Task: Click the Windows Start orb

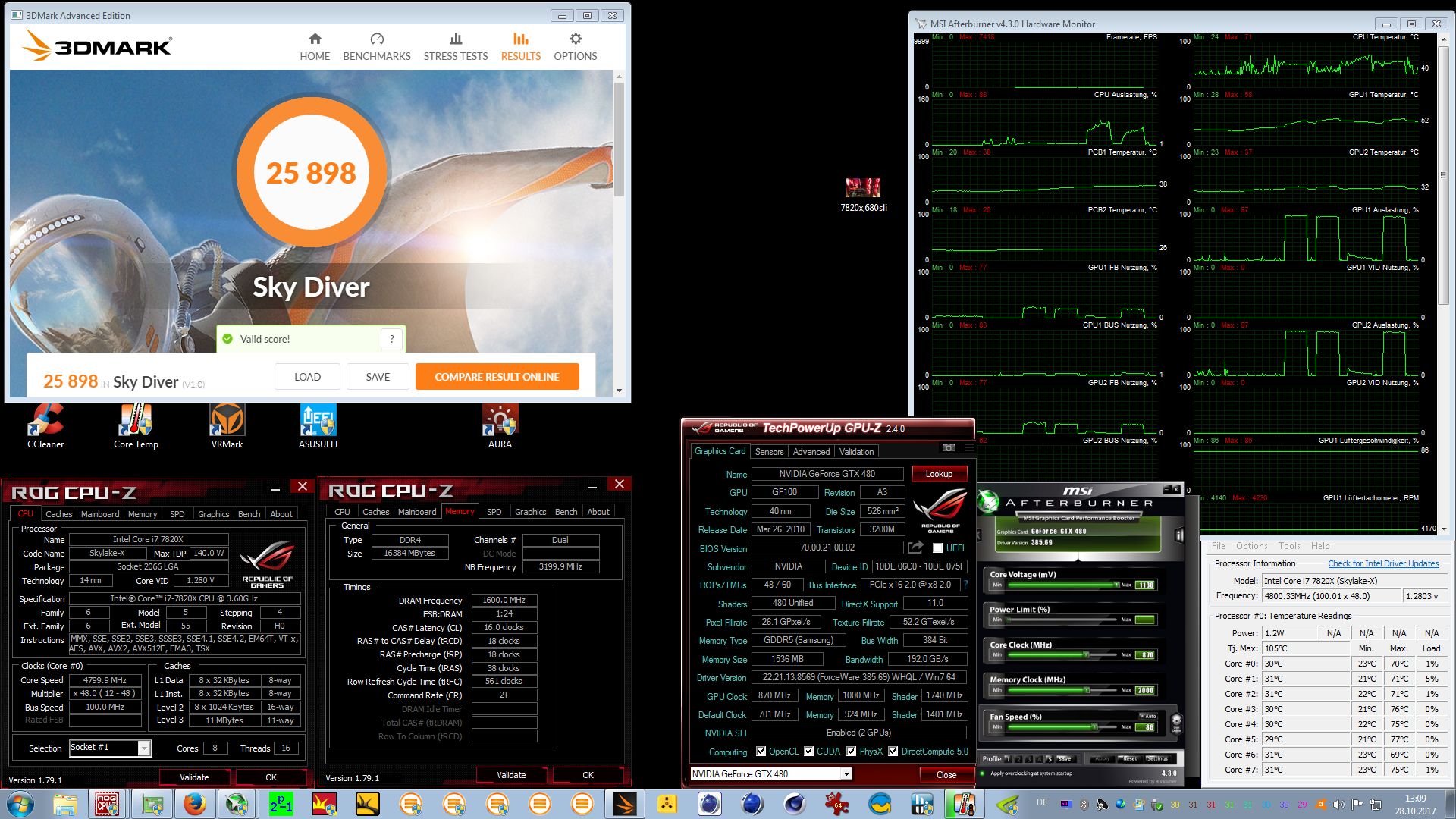Action: [20, 804]
